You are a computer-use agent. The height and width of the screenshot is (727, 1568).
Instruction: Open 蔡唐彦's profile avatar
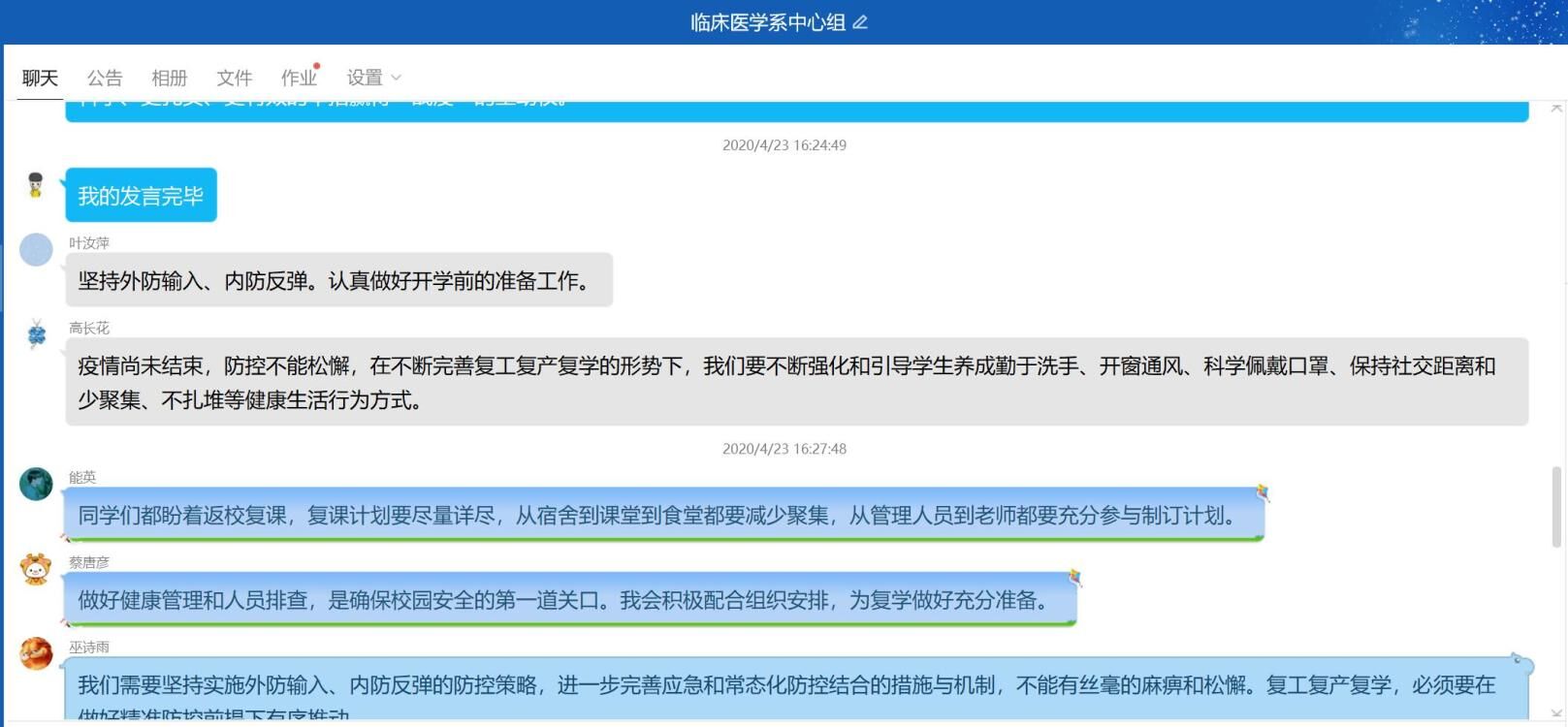click(x=36, y=569)
